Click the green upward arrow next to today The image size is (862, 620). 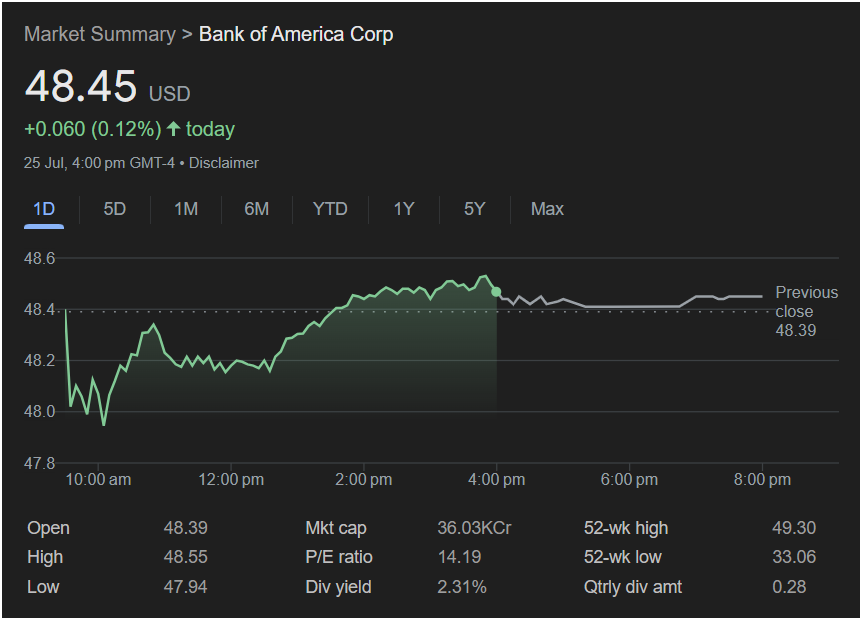[174, 129]
